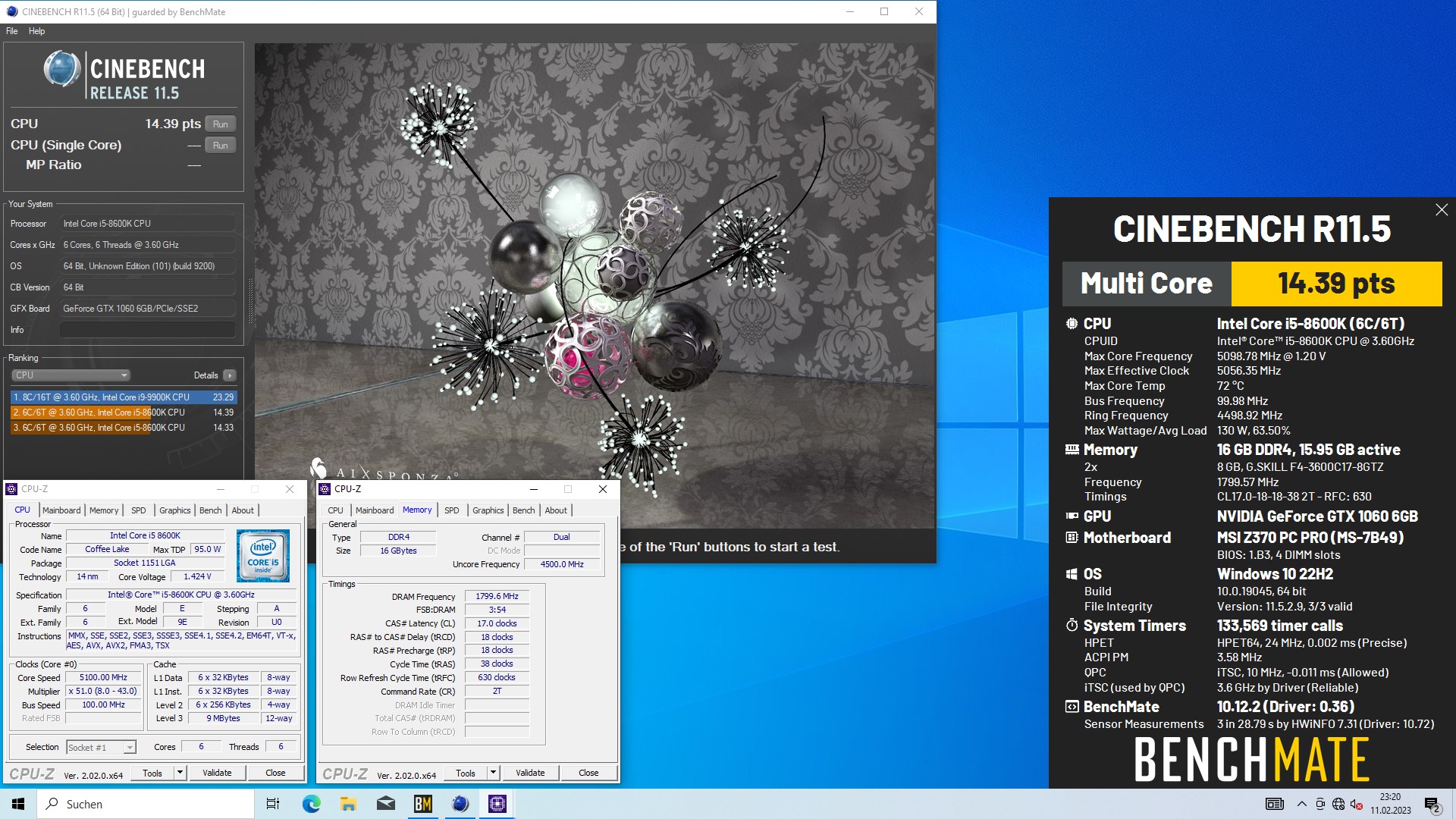This screenshot has width=1456, height=819.
Task: Close the BenchMate result overlay
Action: pos(1442,210)
